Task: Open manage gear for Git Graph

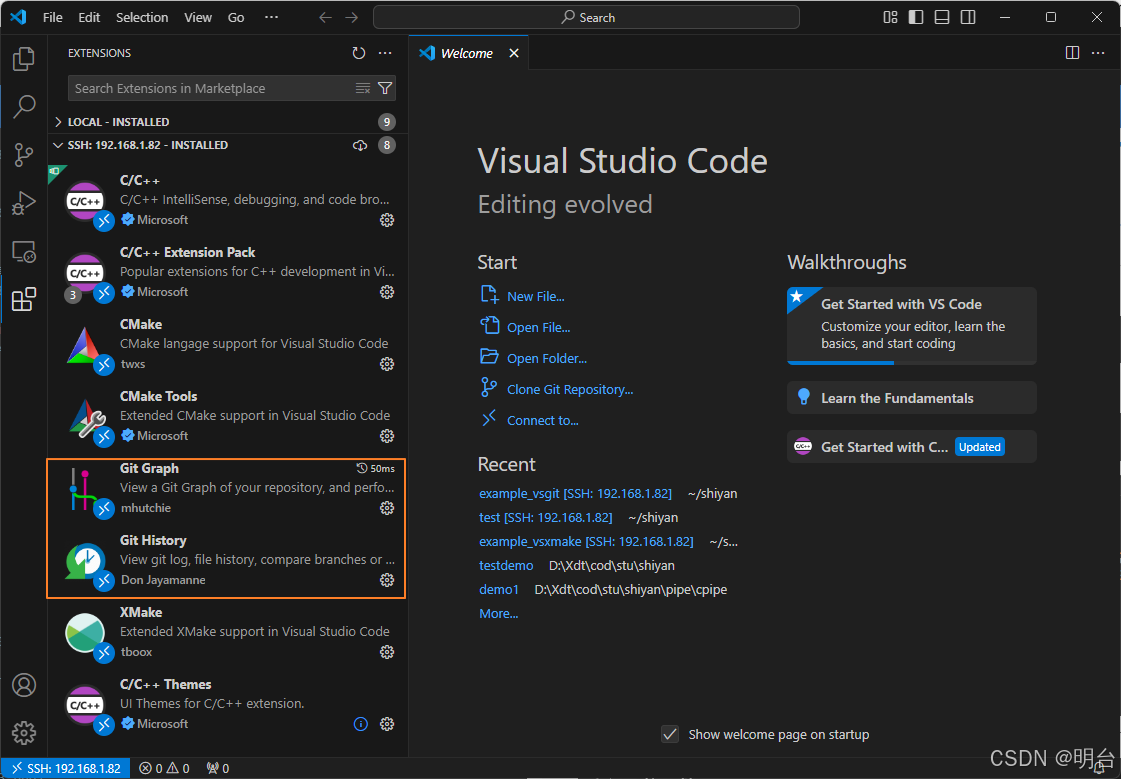Action: tap(387, 508)
